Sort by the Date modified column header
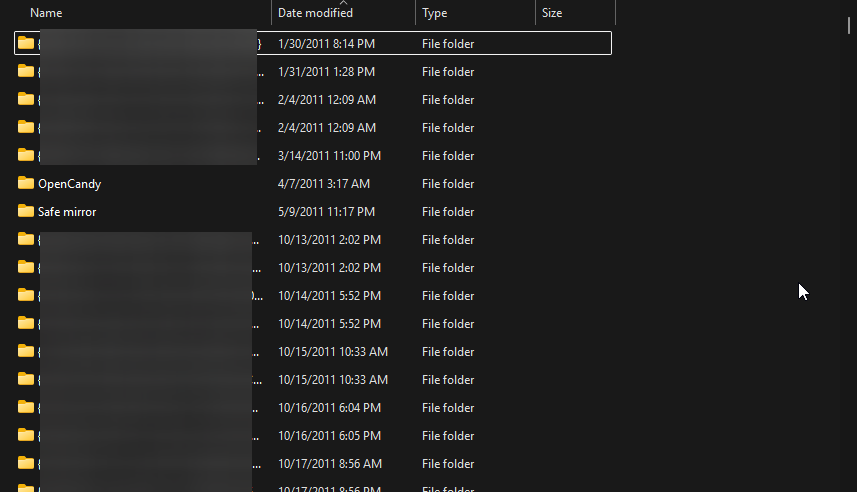The height and width of the screenshot is (492, 857). click(x=315, y=13)
